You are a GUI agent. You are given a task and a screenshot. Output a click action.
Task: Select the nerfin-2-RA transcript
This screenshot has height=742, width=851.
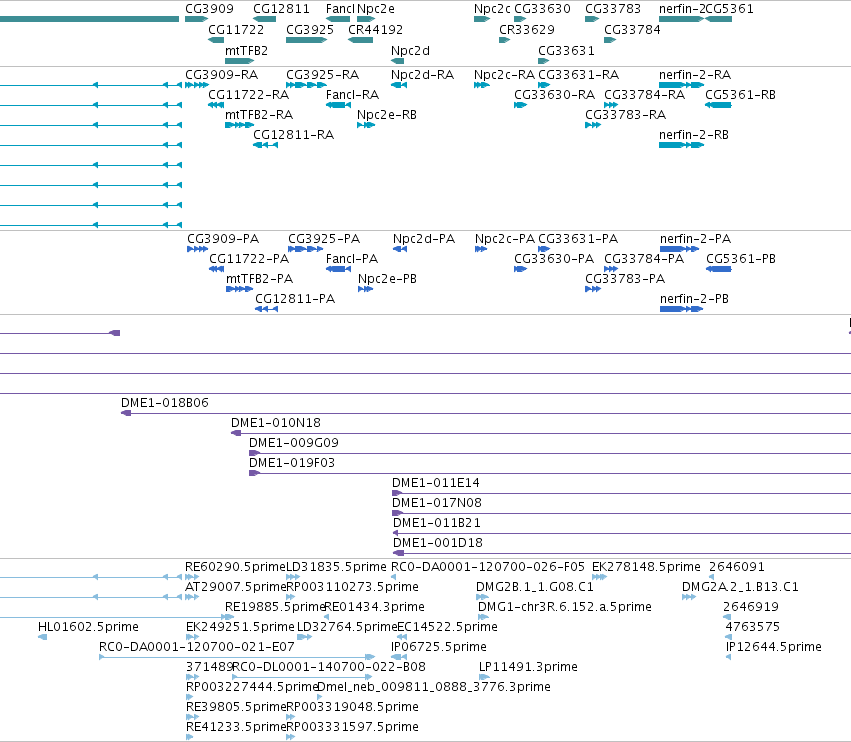click(x=682, y=85)
